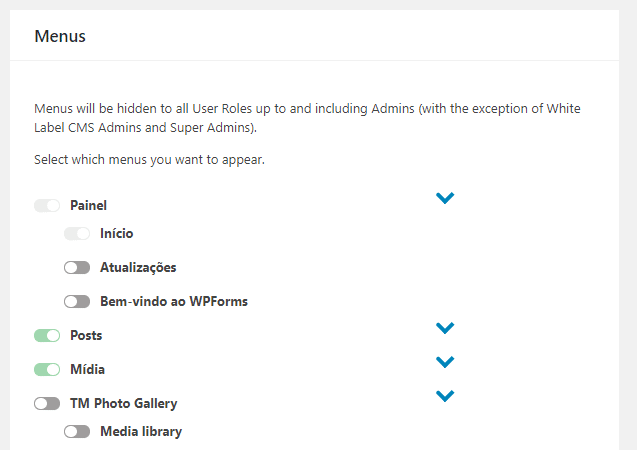The height and width of the screenshot is (450, 637).
Task: Toggle the Início submenu switch
Action: tap(77, 234)
